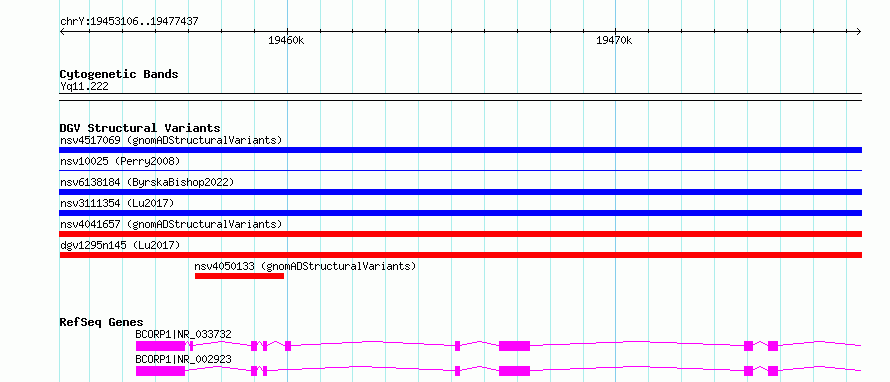
Task: Select the blue bar under nsv4517069
Action: (460, 150)
